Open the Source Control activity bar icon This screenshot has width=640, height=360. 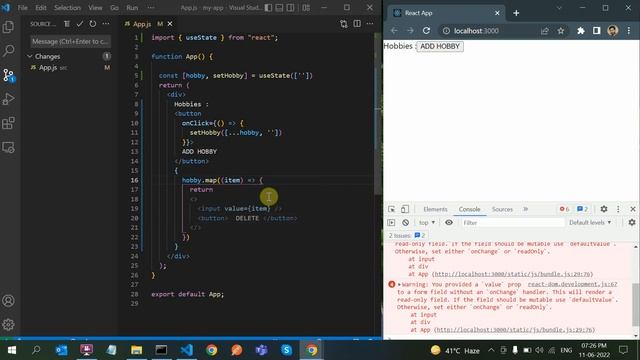[x=8, y=75]
